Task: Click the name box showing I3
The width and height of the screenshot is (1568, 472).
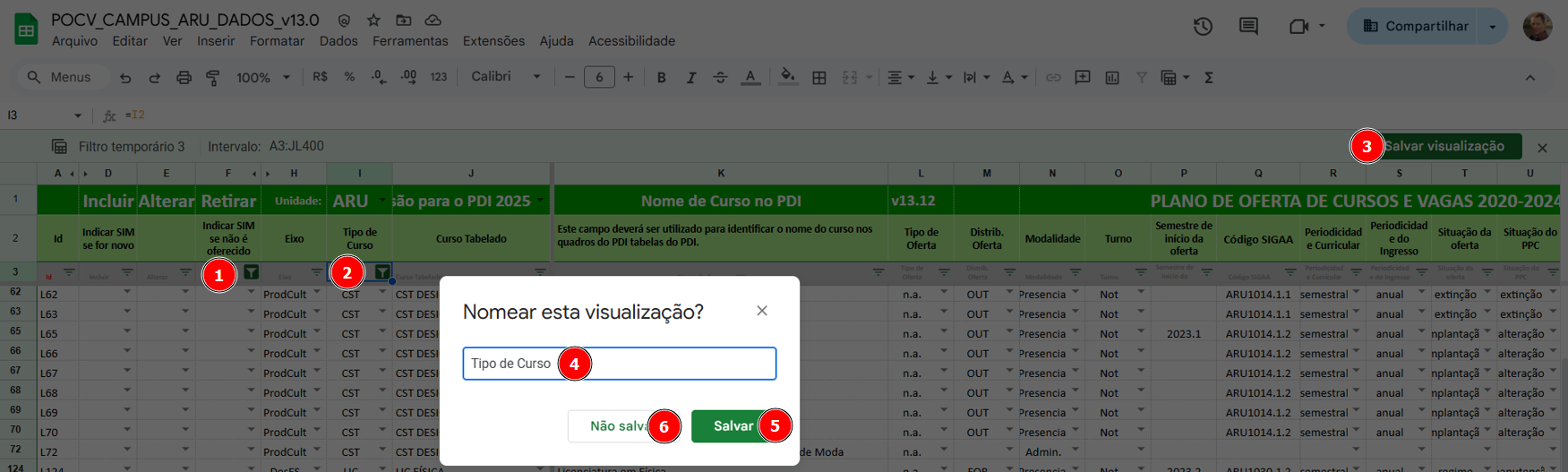Action: coord(45,116)
